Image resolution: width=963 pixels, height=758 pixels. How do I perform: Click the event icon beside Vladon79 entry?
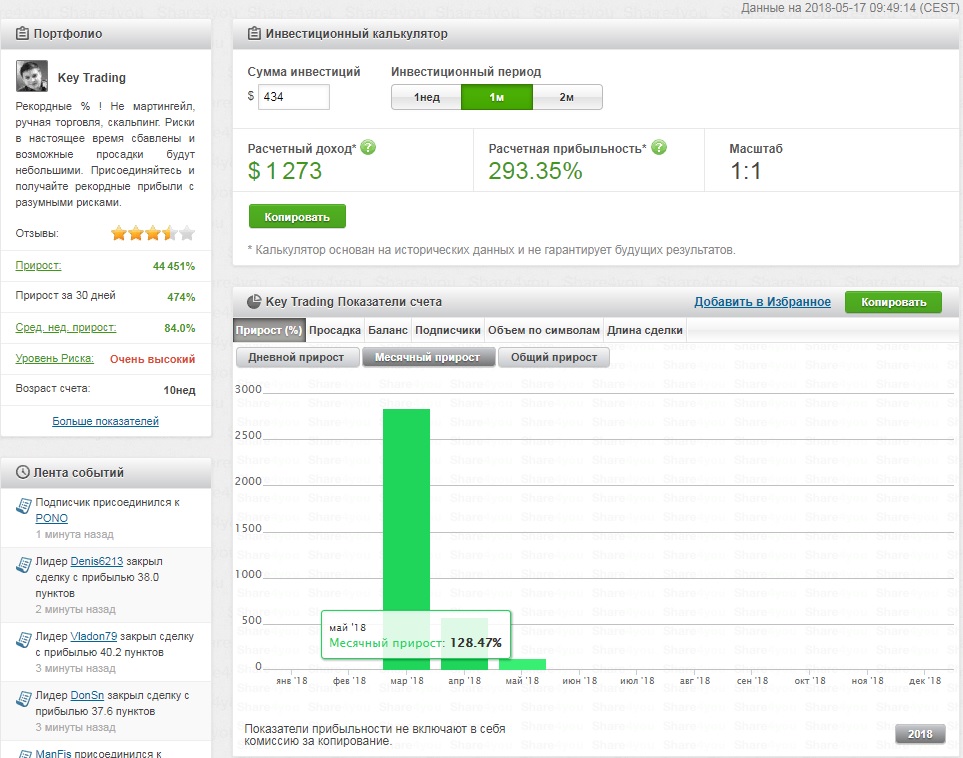24,642
